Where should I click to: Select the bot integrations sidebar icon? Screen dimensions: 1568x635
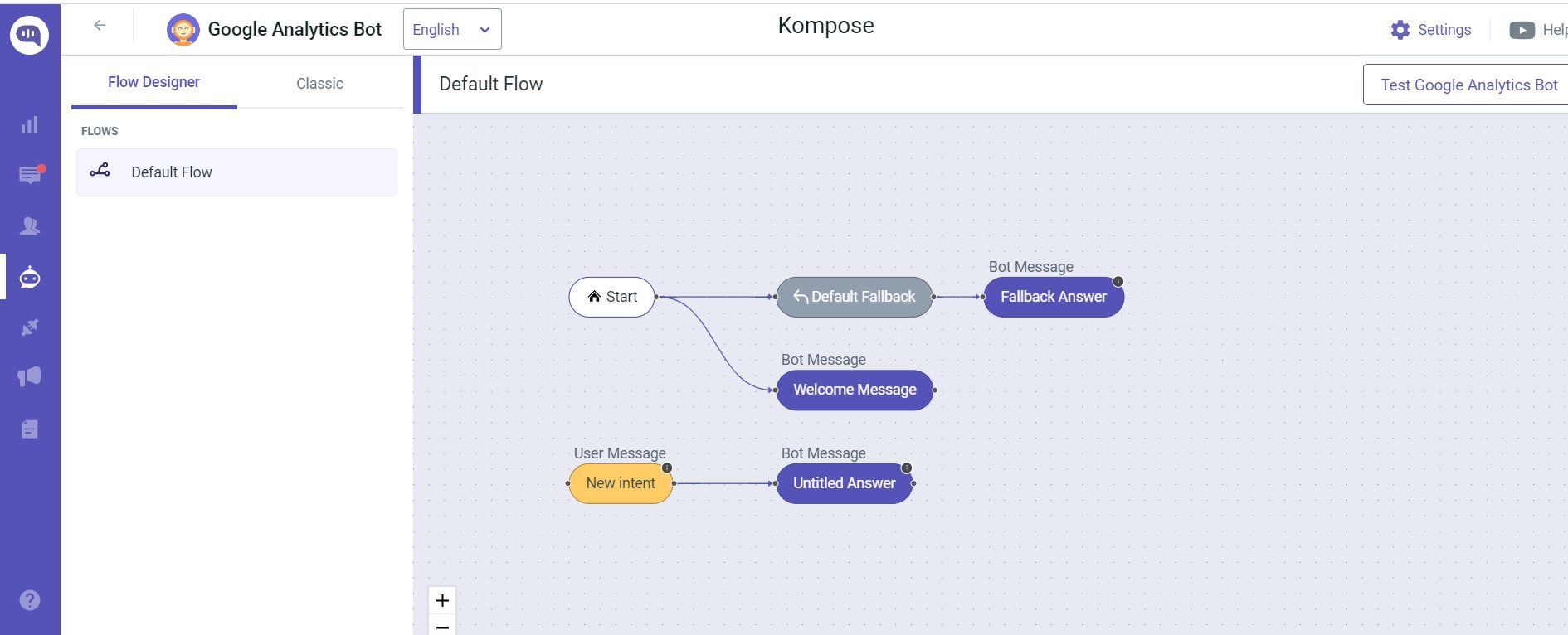[30, 277]
